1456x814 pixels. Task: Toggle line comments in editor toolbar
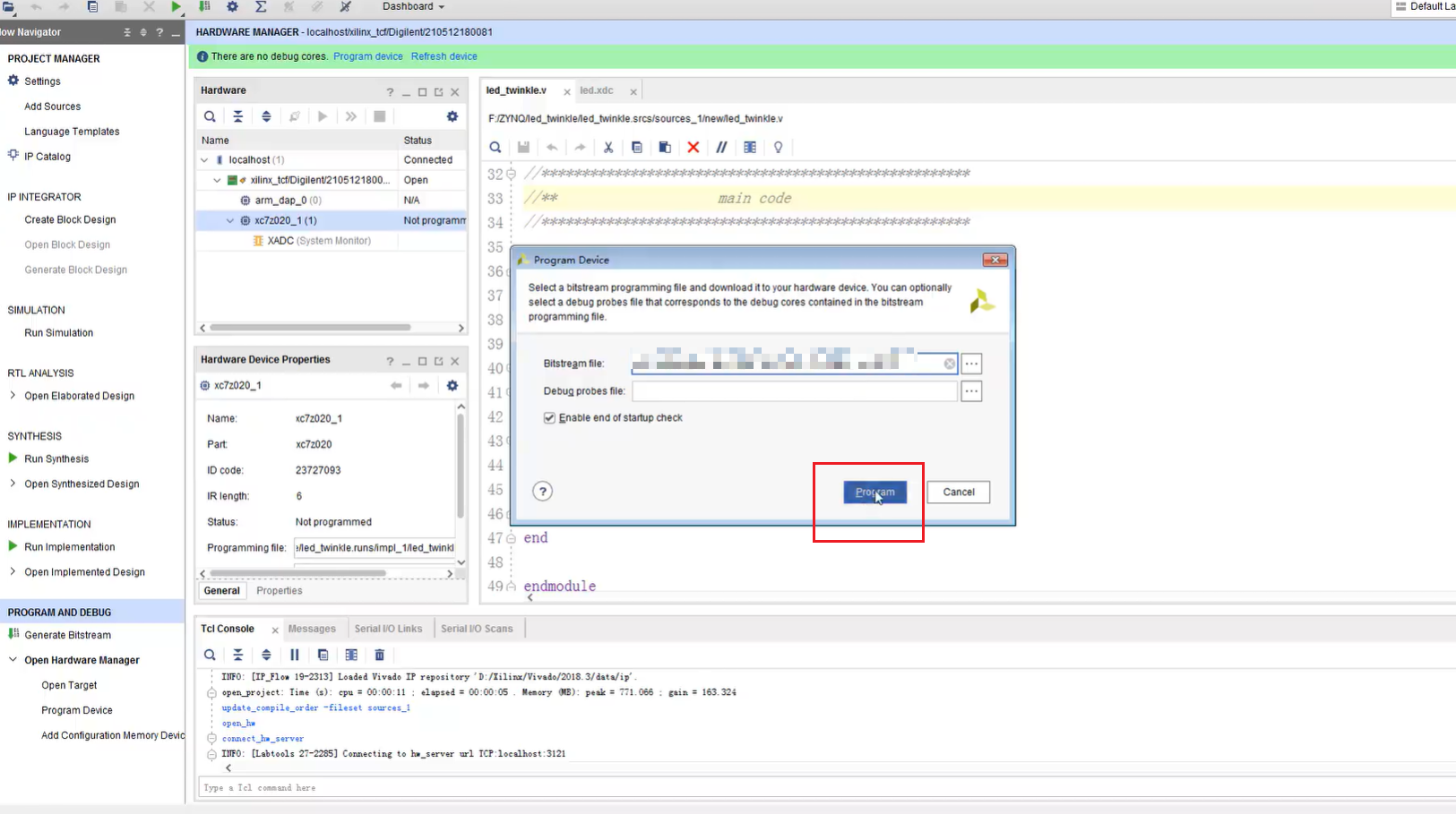coord(721,147)
